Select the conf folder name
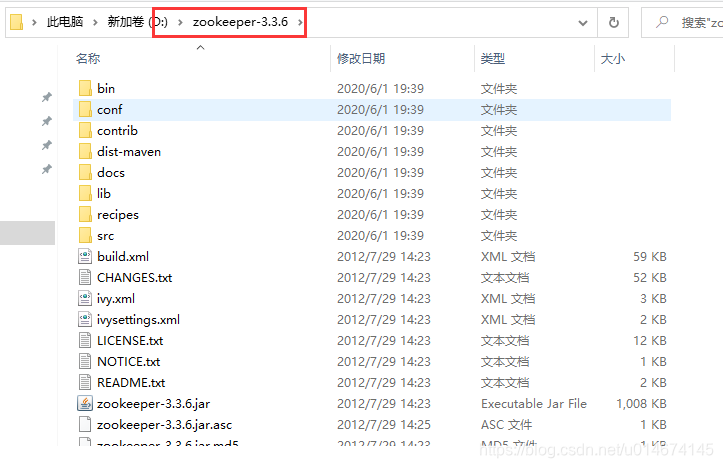Viewport: 723px width, 468px height. coord(110,110)
